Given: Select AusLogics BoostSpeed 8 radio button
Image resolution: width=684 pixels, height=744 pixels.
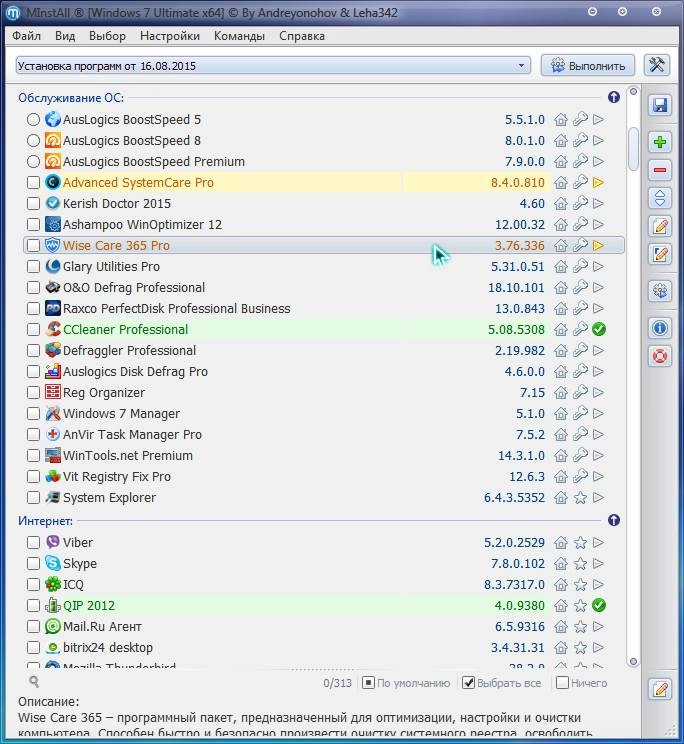Looking at the screenshot, I should pyautogui.click(x=33, y=140).
